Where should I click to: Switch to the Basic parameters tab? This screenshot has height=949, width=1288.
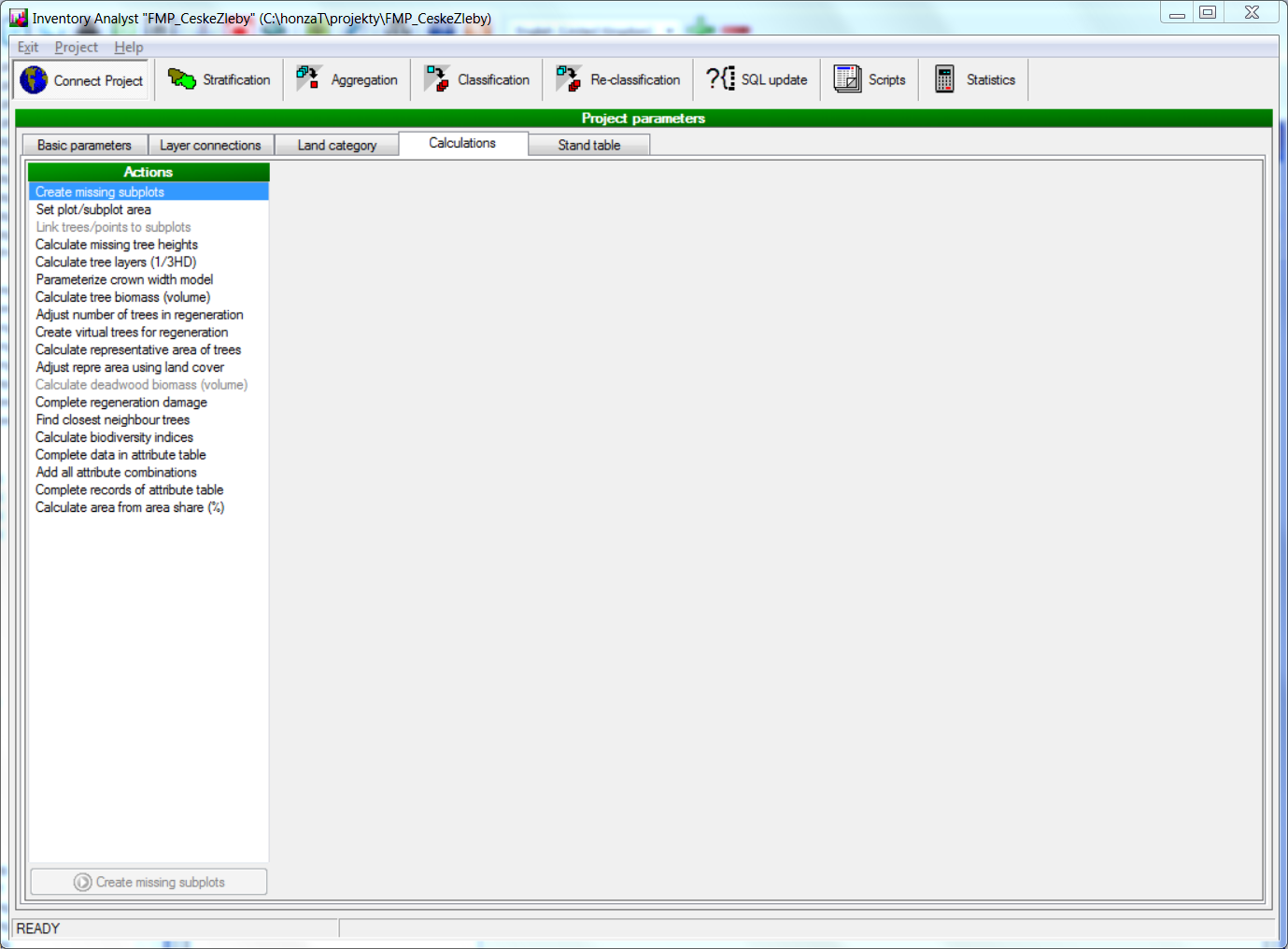pos(84,146)
